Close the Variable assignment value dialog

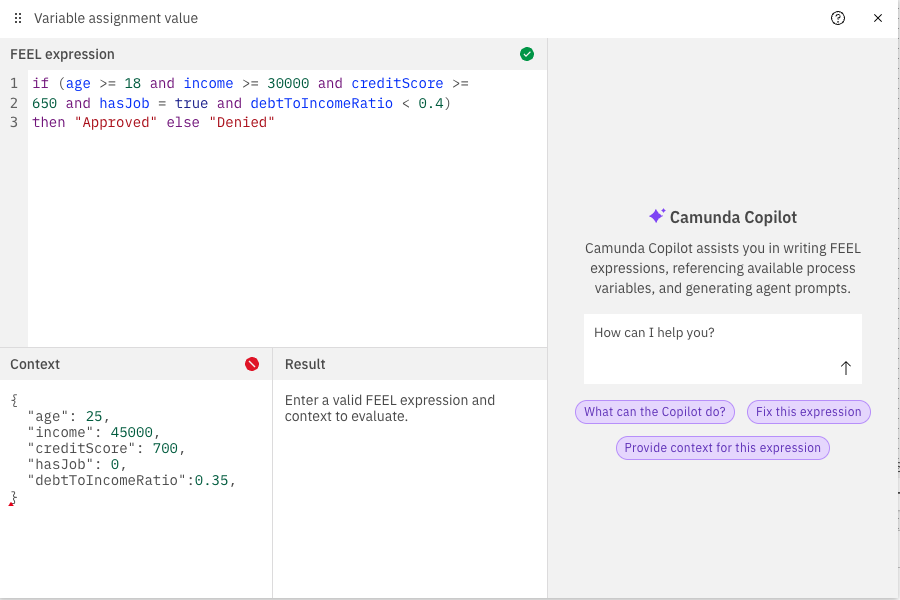(x=878, y=18)
